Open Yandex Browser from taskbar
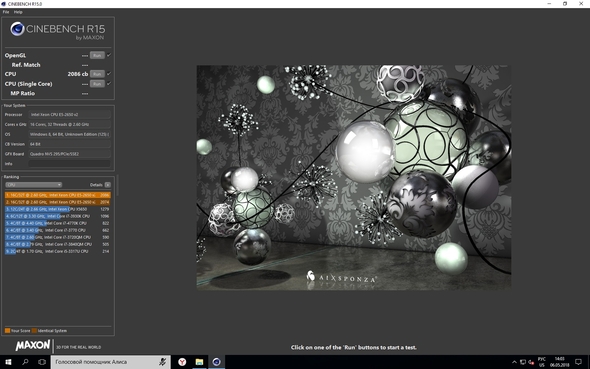Screen dimensions: 590x369 pos(182,362)
